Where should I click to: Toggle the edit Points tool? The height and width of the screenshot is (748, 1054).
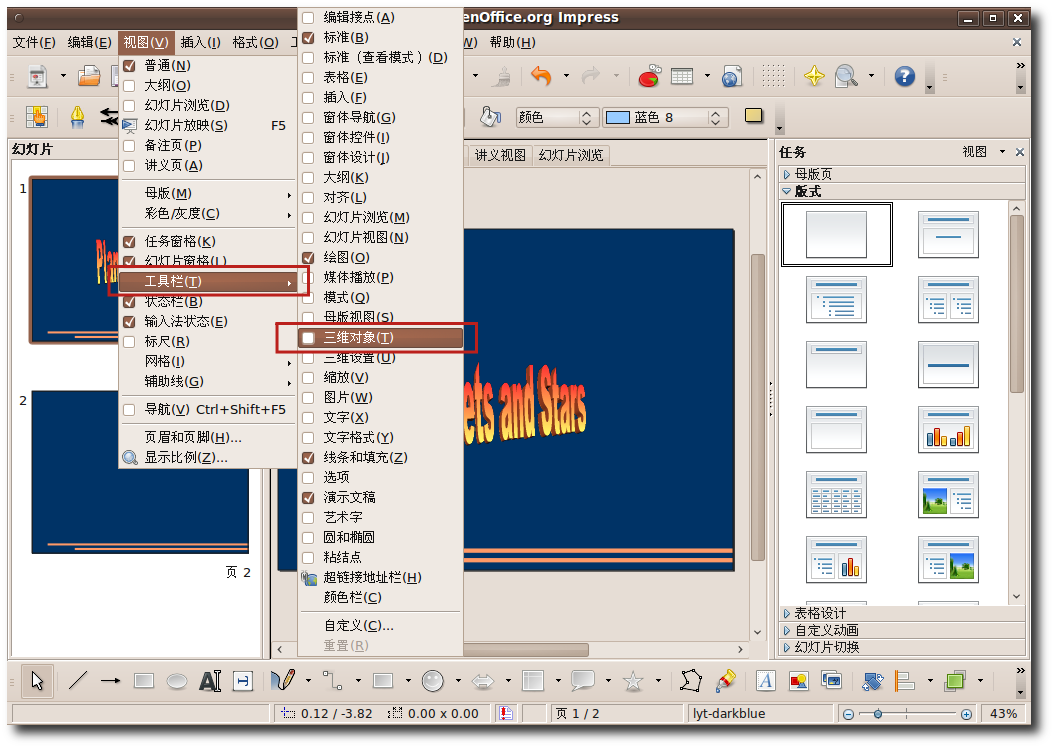pos(691,681)
